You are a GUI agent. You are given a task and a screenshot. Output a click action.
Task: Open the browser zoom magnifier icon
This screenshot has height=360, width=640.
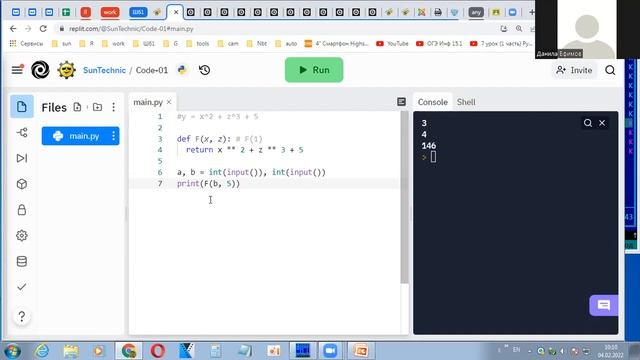(519, 29)
